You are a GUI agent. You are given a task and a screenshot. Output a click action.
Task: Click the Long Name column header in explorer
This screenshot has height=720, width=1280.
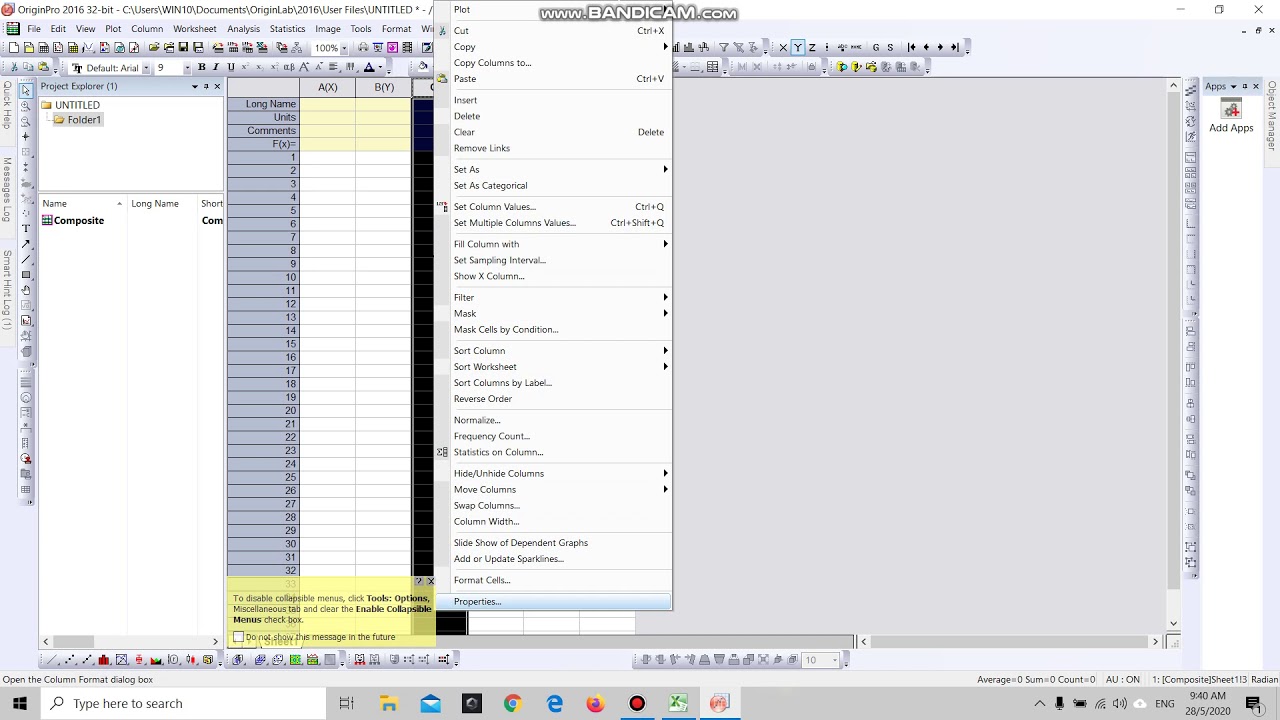[155, 204]
